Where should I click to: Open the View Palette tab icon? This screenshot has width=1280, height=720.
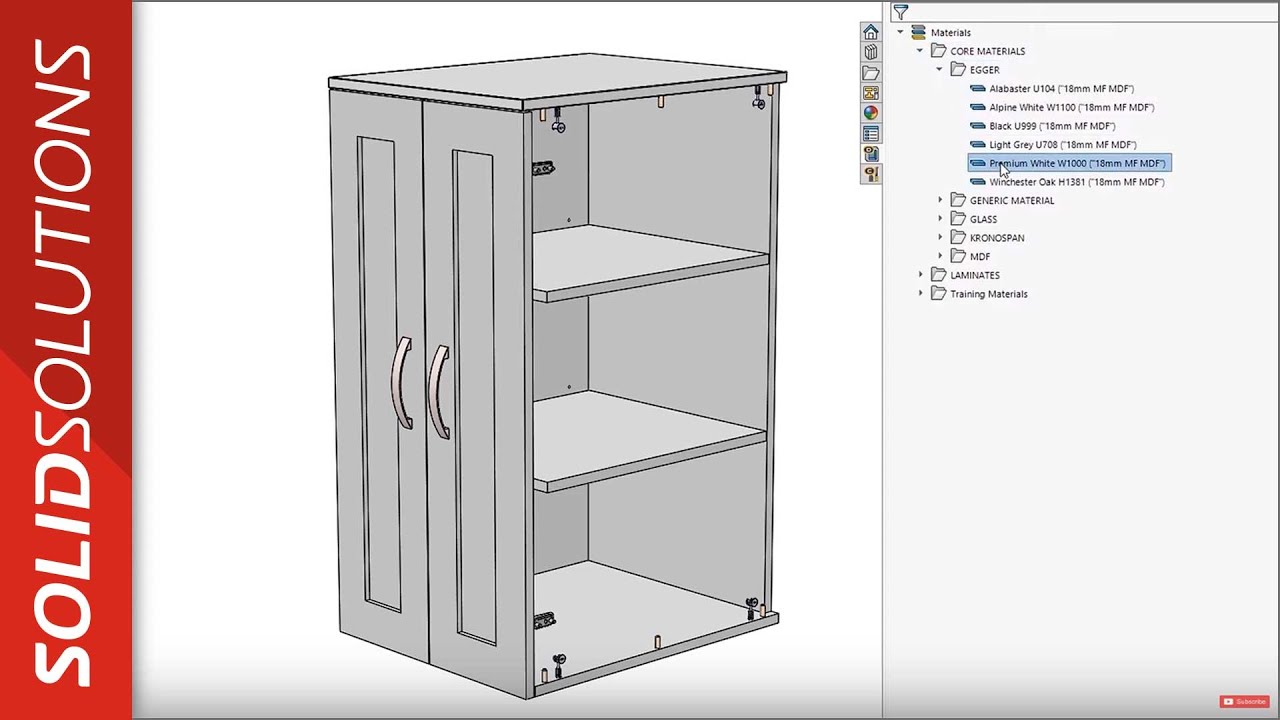pyautogui.click(x=871, y=93)
